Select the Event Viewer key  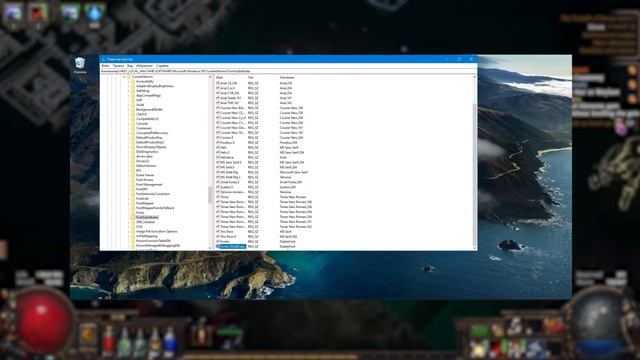[x=145, y=175]
